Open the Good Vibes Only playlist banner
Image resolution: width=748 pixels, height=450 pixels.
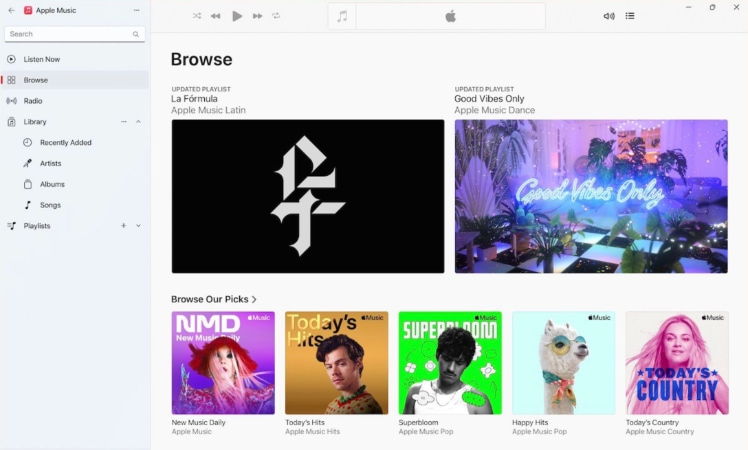tap(591, 196)
